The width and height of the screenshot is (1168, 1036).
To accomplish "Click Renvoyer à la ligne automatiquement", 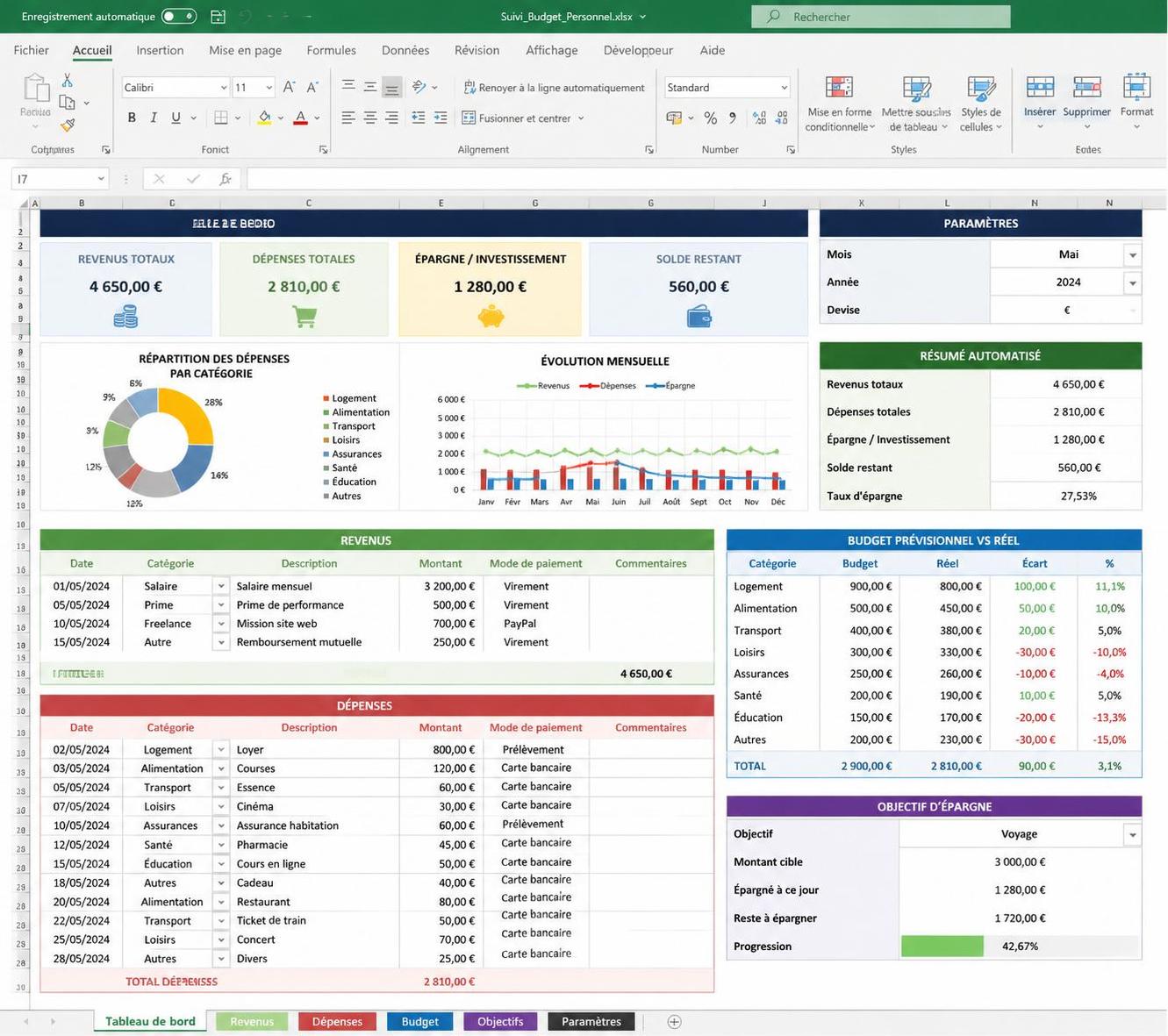I will tap(553, 88).
